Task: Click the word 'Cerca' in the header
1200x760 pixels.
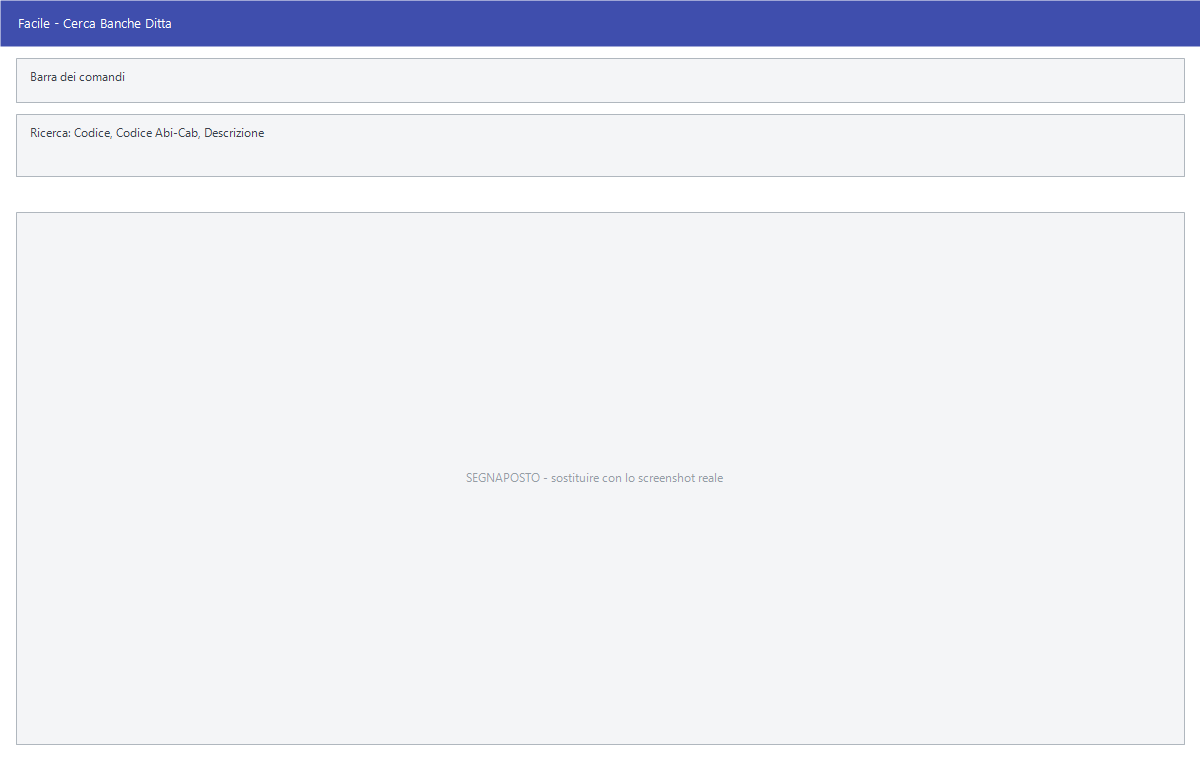Action: tap(80, 23)
